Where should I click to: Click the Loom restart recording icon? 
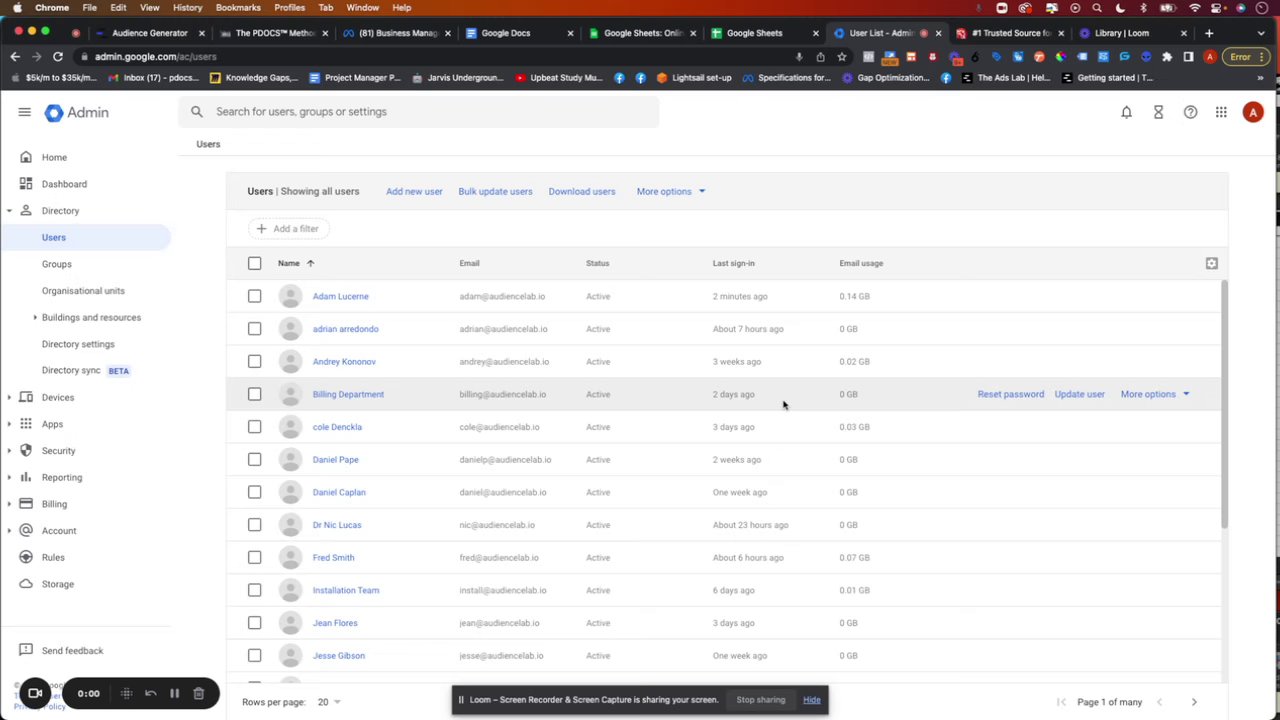coord(150,693)
